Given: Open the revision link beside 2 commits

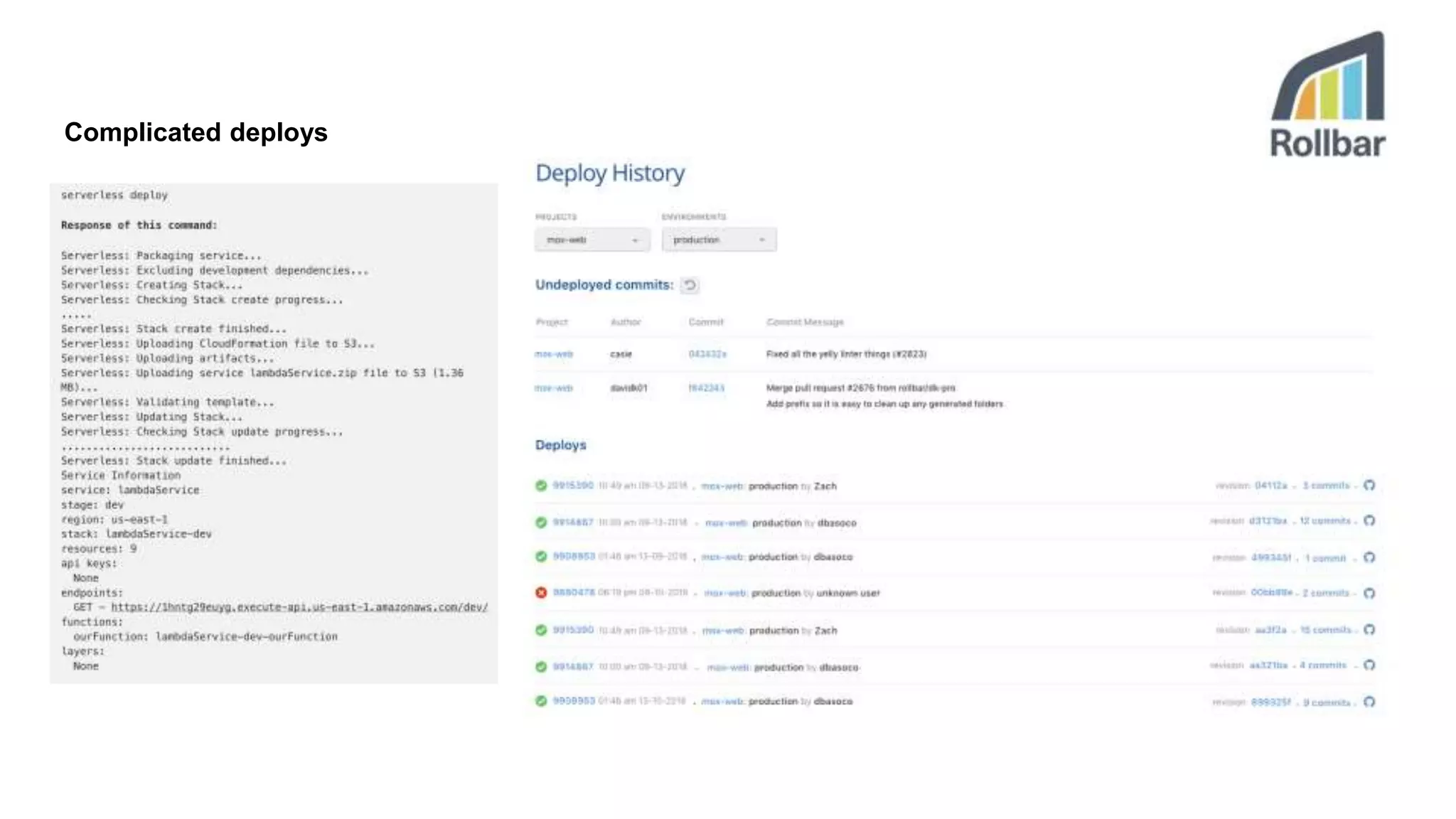Looking at the screenshot, I should tap(1272, 593).
